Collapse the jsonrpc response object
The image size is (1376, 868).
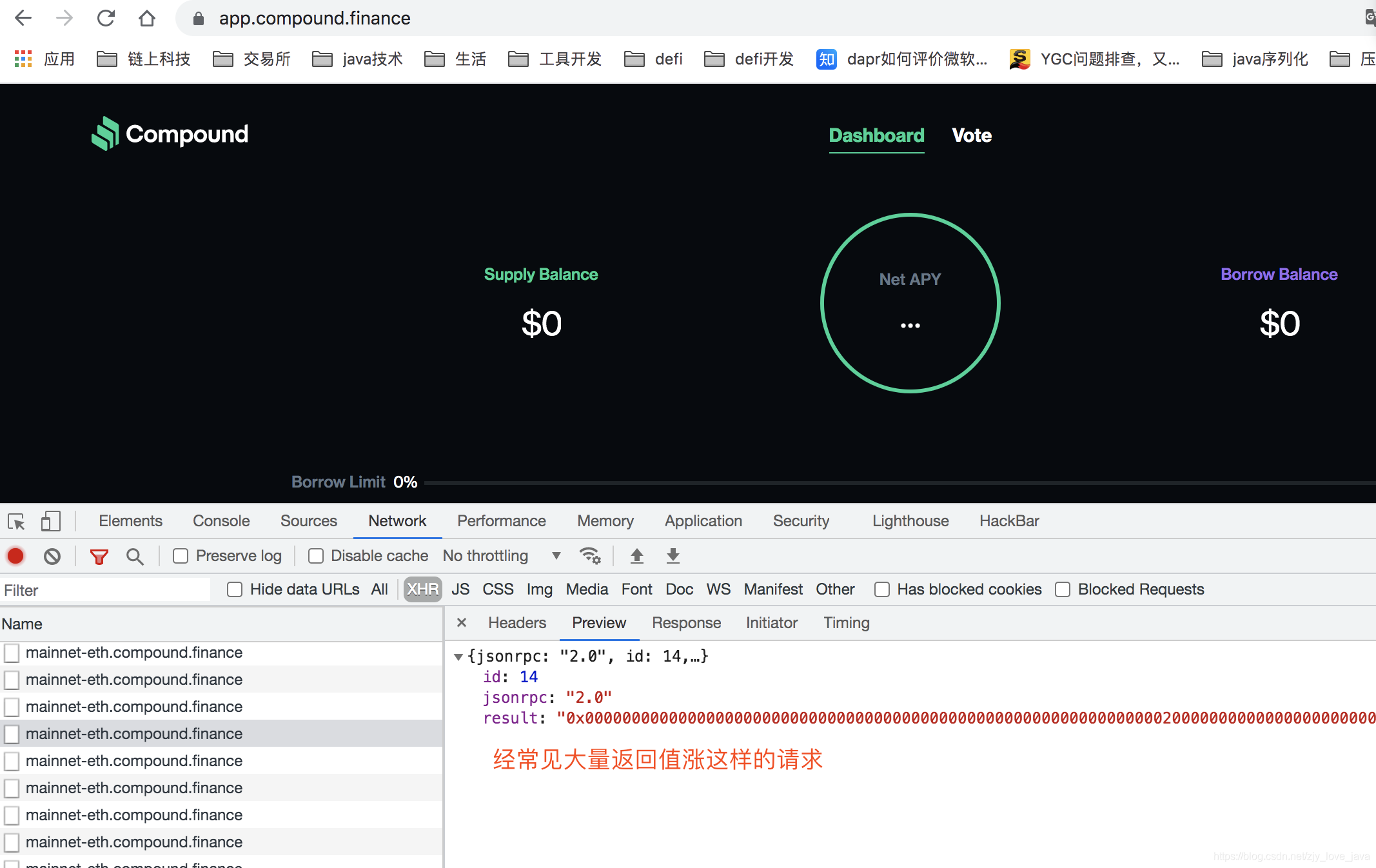click(459, 656)
